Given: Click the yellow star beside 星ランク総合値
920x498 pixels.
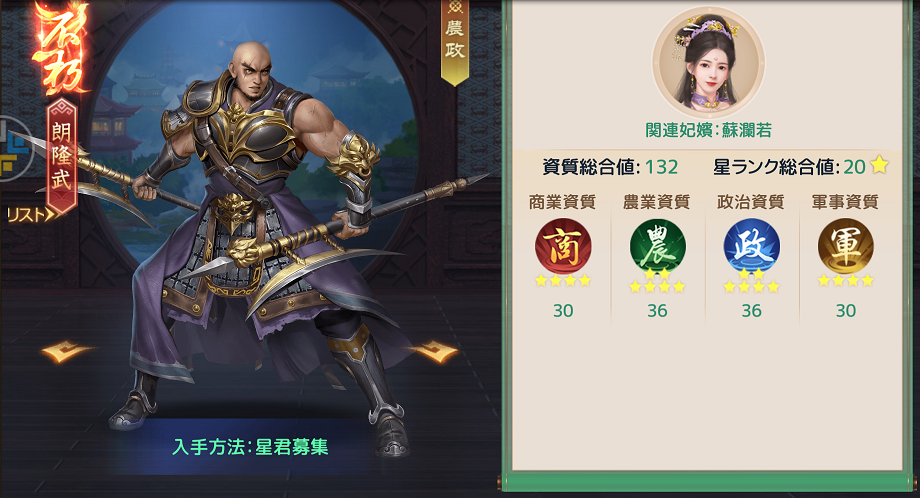Looking at the screenshot, I should point(879,166).
